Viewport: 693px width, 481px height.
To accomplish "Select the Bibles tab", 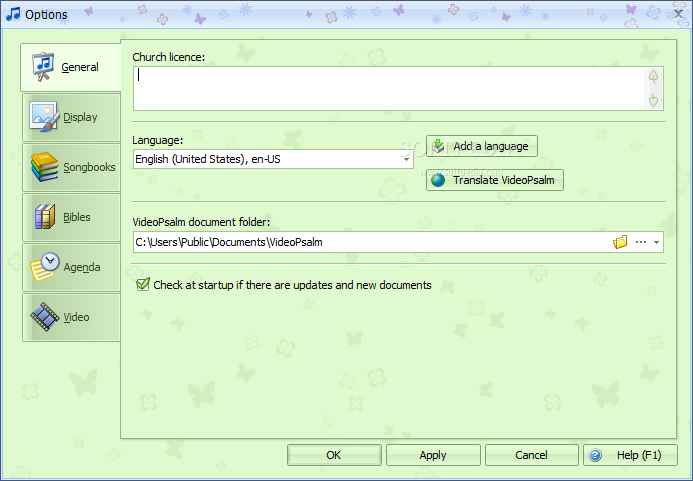I will tap(71, 217).
